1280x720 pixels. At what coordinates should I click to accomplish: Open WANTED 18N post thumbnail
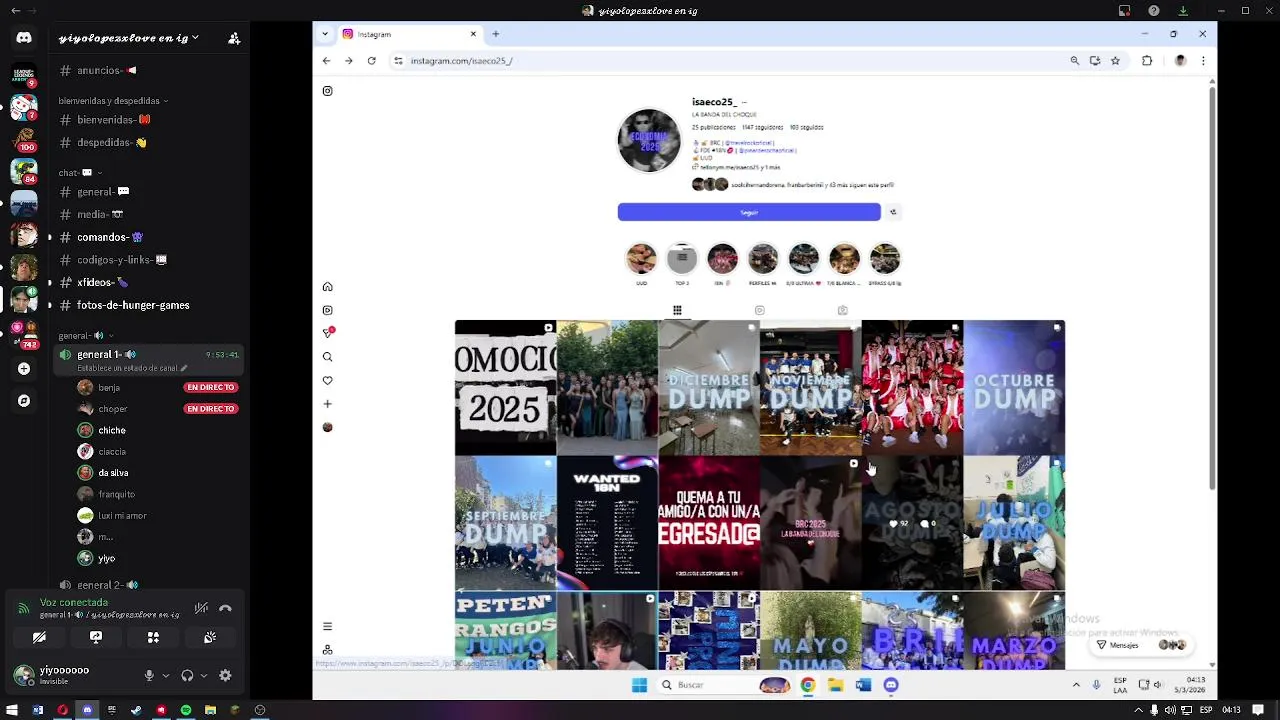coord(607,523)
